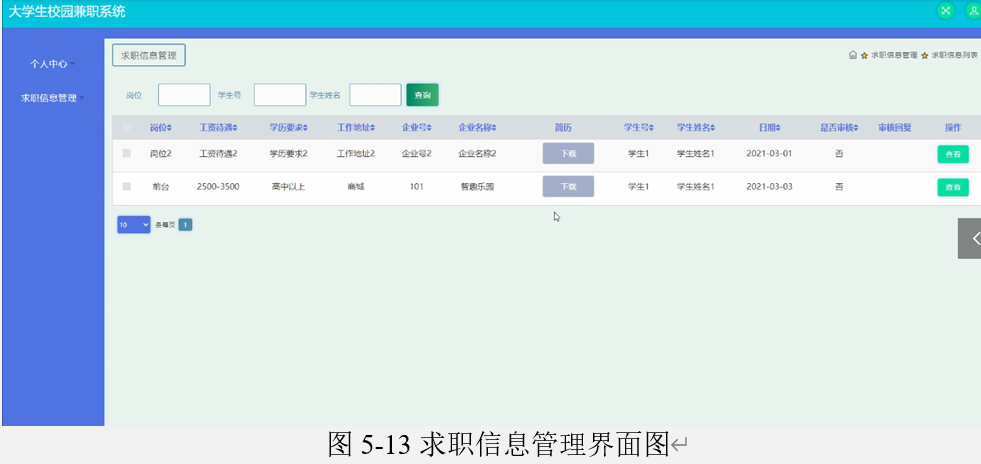Check the row checkbox for 岗位2
Screen dimensions: 981x464
(127, 153)
